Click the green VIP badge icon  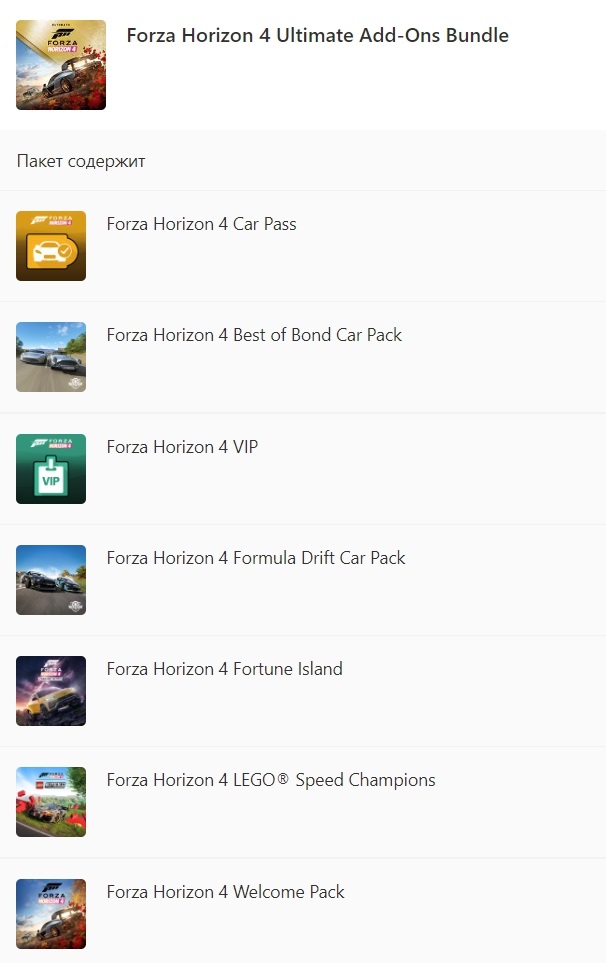[x=51, y=469]
